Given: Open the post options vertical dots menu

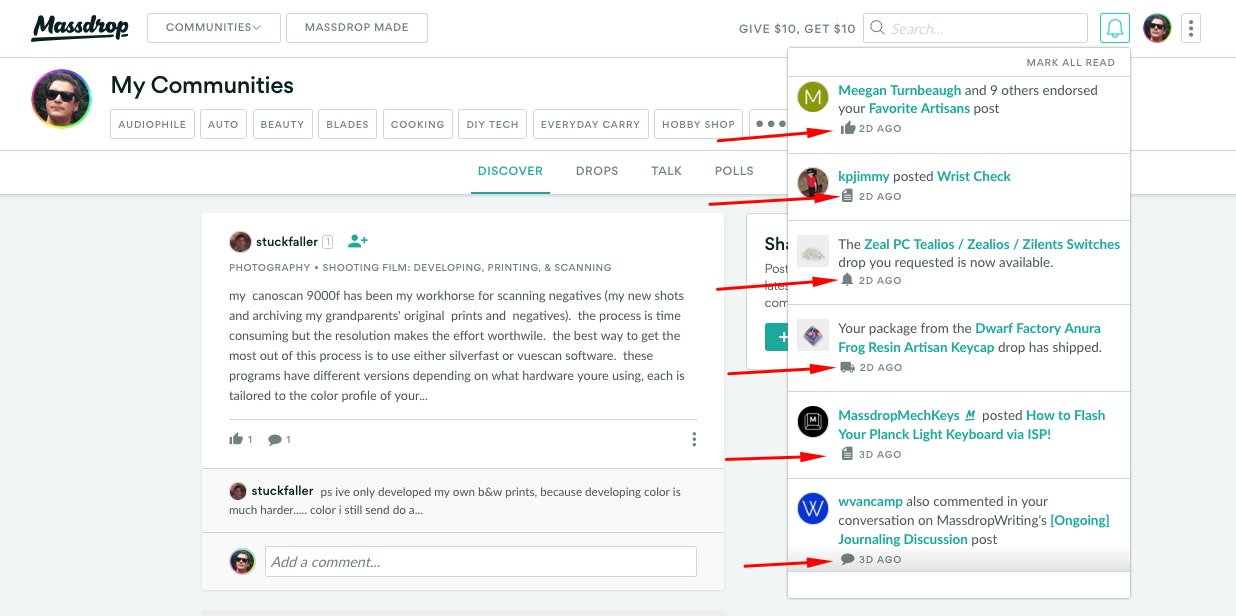Looking at the screenshot, I should click(694, 439).
